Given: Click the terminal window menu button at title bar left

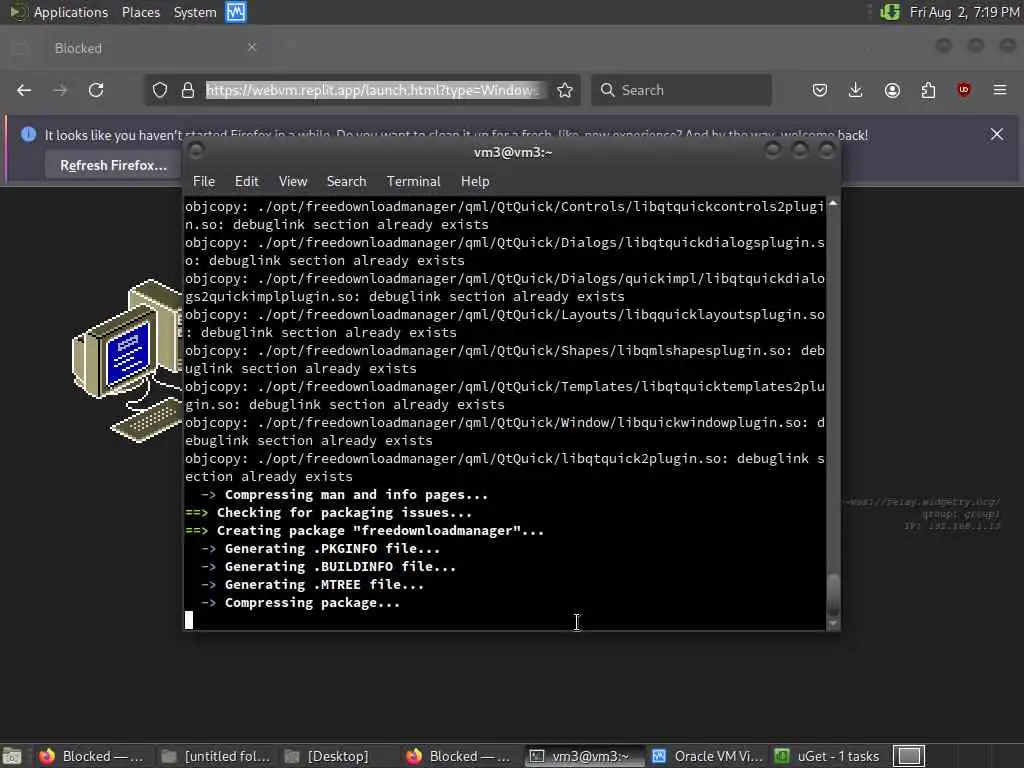Looking at the screenshot, I should coord(196,152).
